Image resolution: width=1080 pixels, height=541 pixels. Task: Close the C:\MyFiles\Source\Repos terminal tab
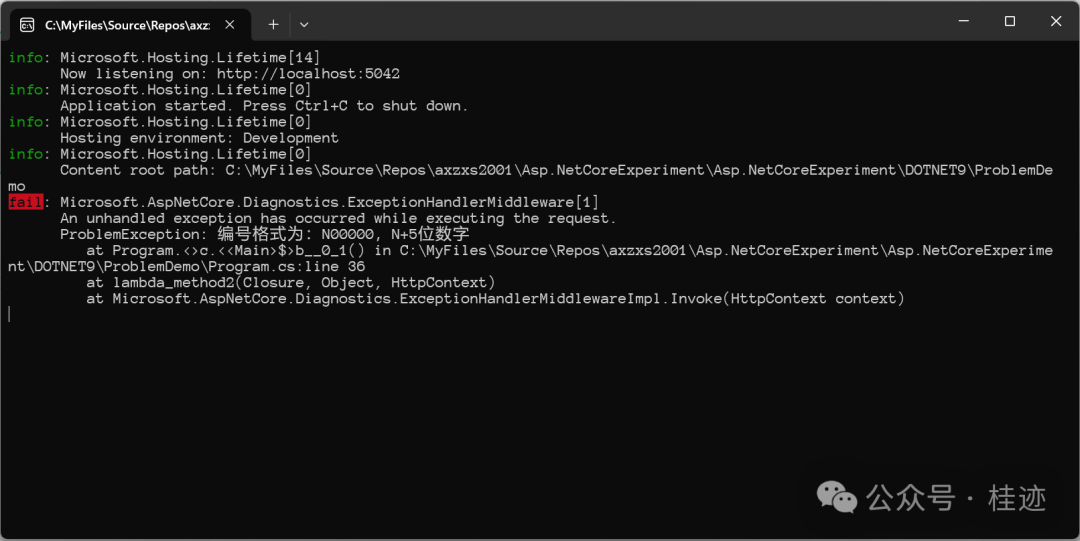230,25
